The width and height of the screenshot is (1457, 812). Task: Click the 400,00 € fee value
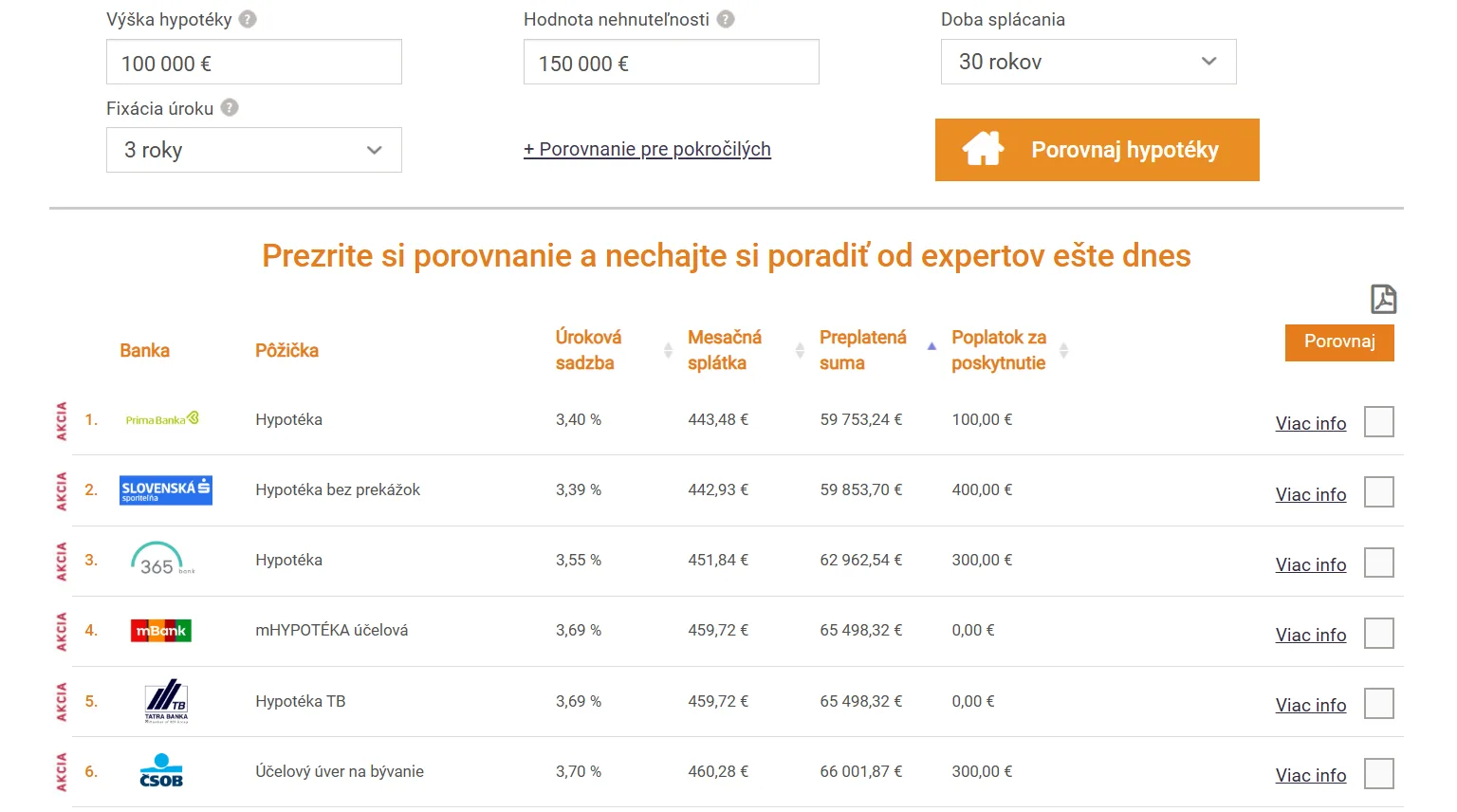point(983,489)
